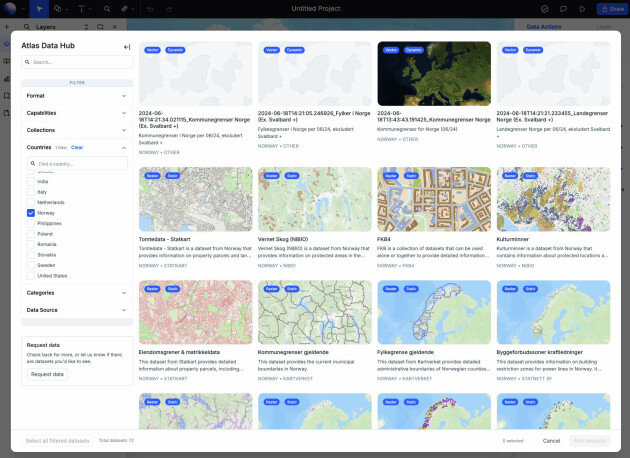Image resolution: width=630 pixels, height=458 pixels.
Task: Select the cursor pointer tool in the top toolbar
Action: pyautogui.click(x=39, y=8)
